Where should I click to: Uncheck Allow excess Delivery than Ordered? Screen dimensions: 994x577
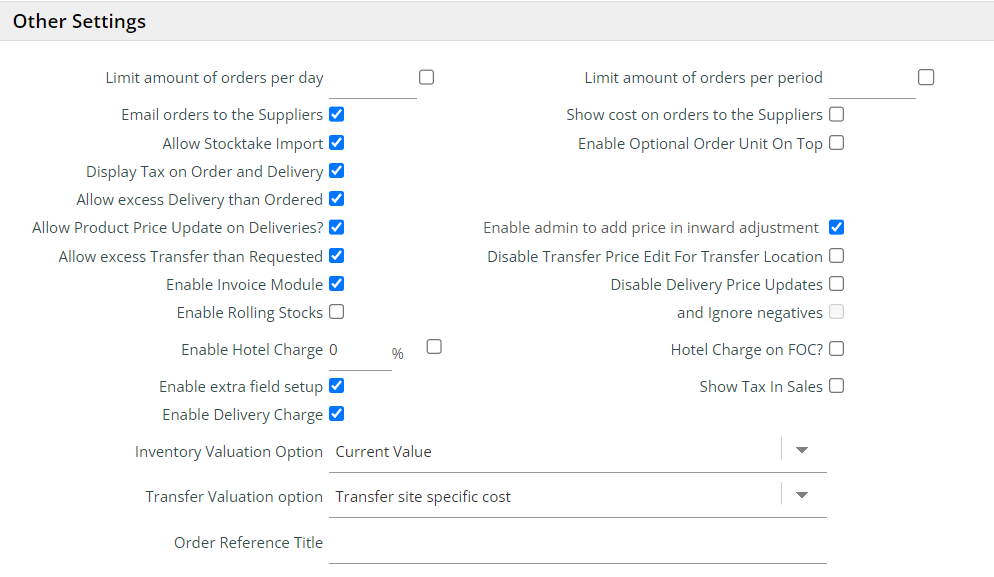[337, 199]
